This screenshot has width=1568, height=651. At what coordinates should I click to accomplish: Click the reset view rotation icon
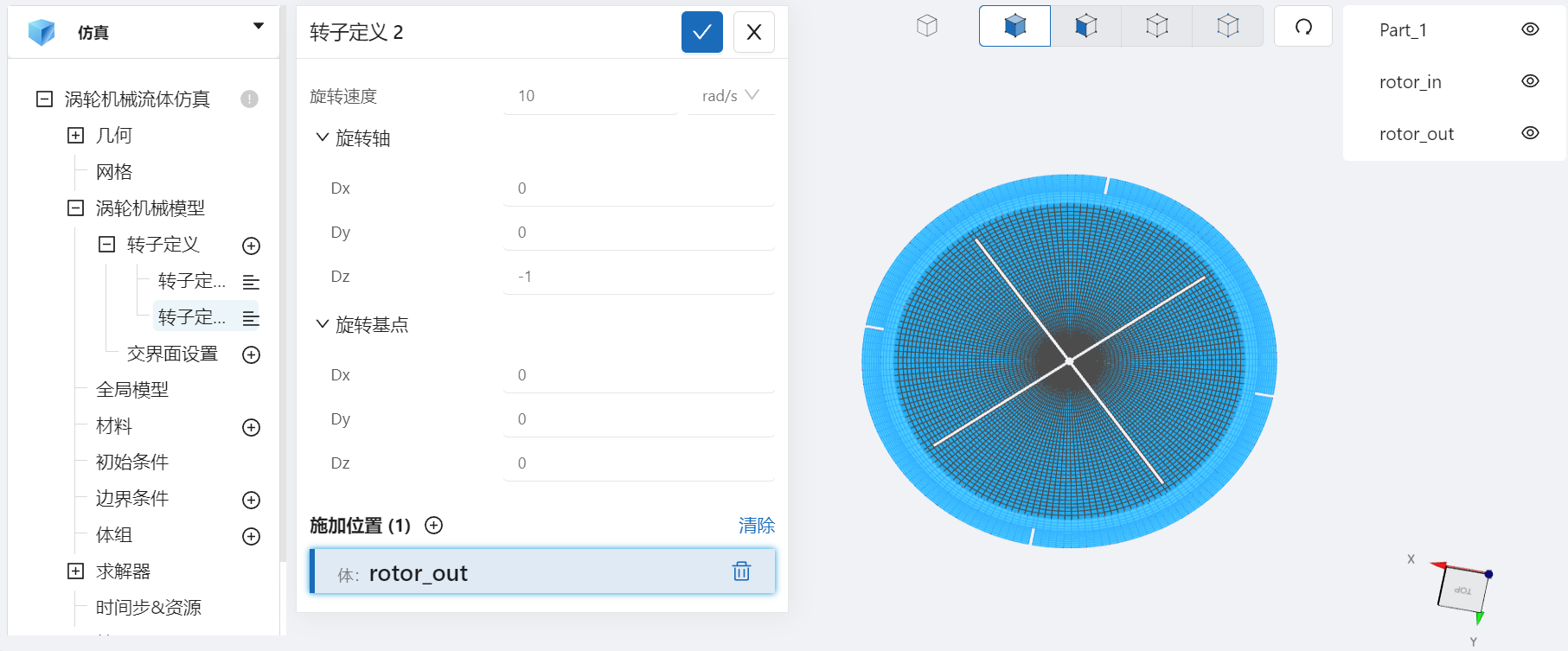(x=1303, y=26)
